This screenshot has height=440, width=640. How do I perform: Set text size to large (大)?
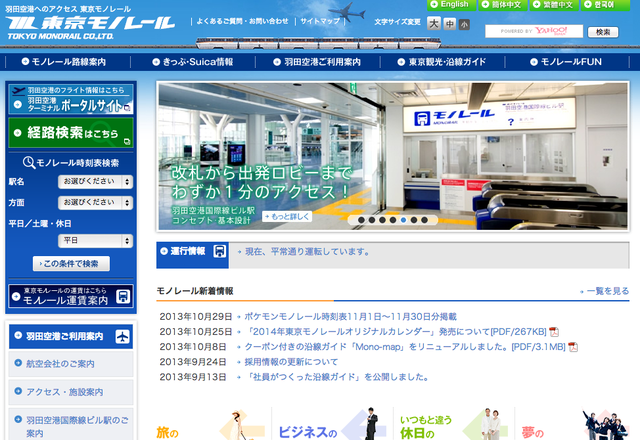click(x=434, y=24)
